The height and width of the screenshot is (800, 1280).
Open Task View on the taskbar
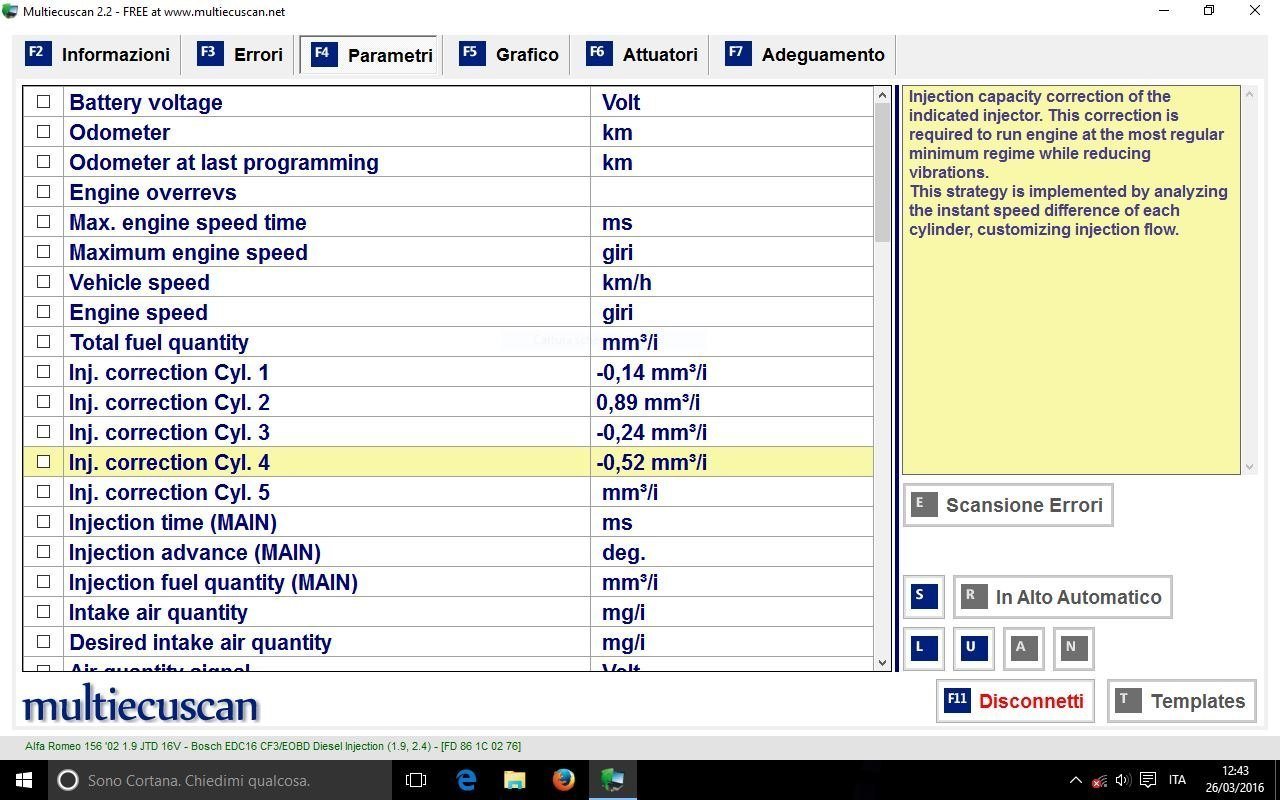[416, 780]
